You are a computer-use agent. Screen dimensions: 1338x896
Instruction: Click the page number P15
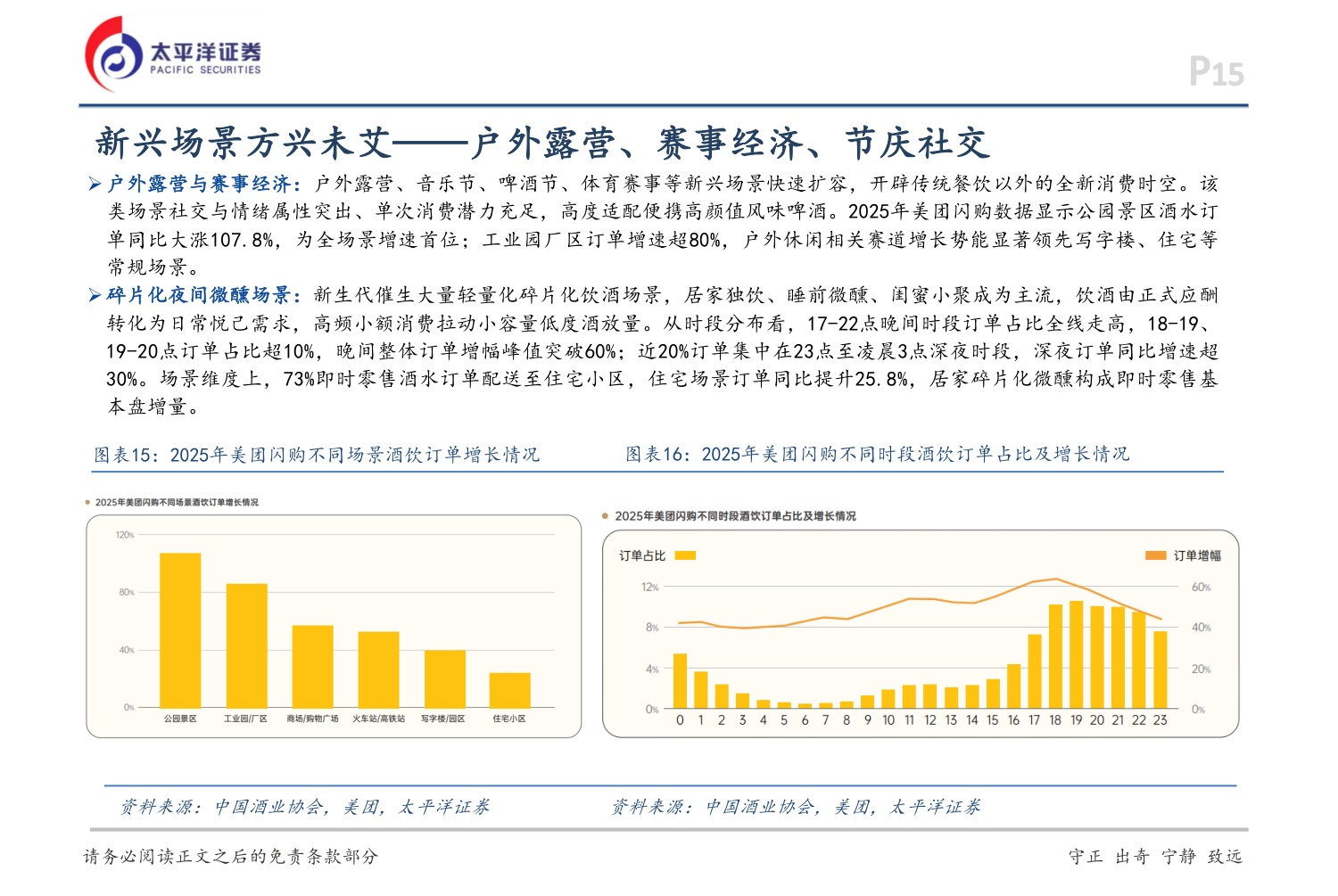(x=1217, y=71)
